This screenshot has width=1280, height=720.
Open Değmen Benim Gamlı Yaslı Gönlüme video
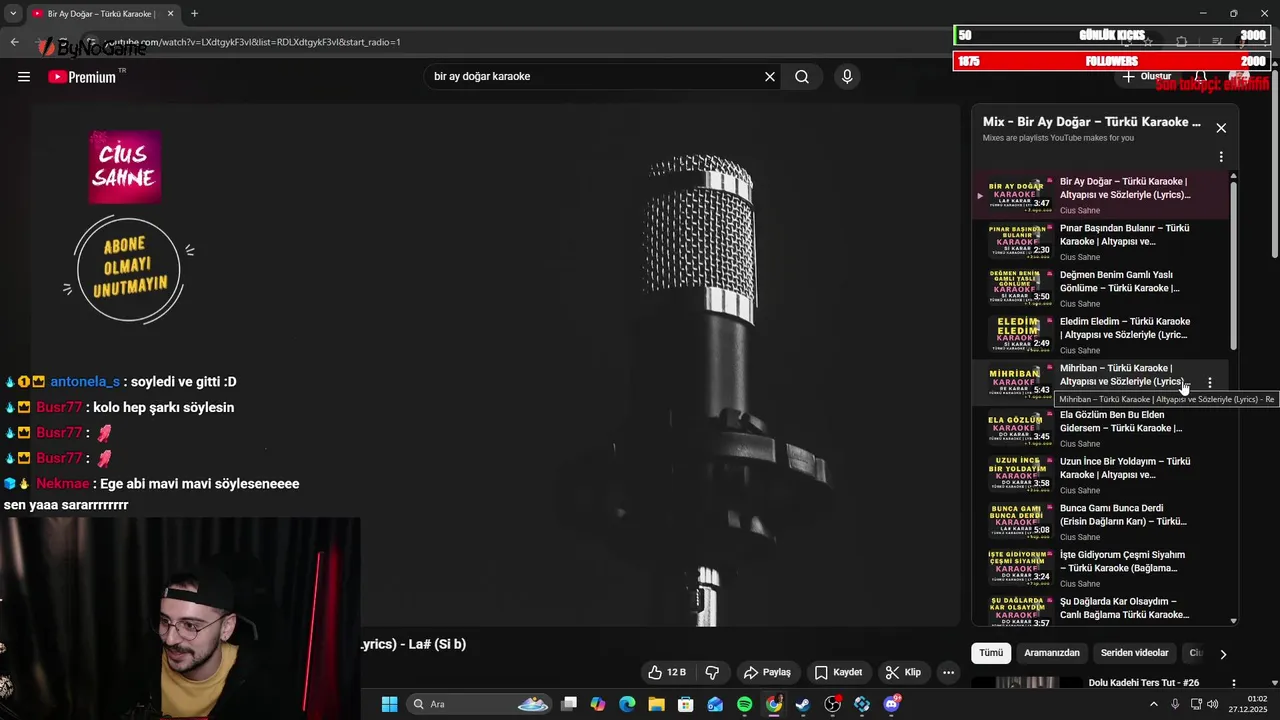(1100, 289)
